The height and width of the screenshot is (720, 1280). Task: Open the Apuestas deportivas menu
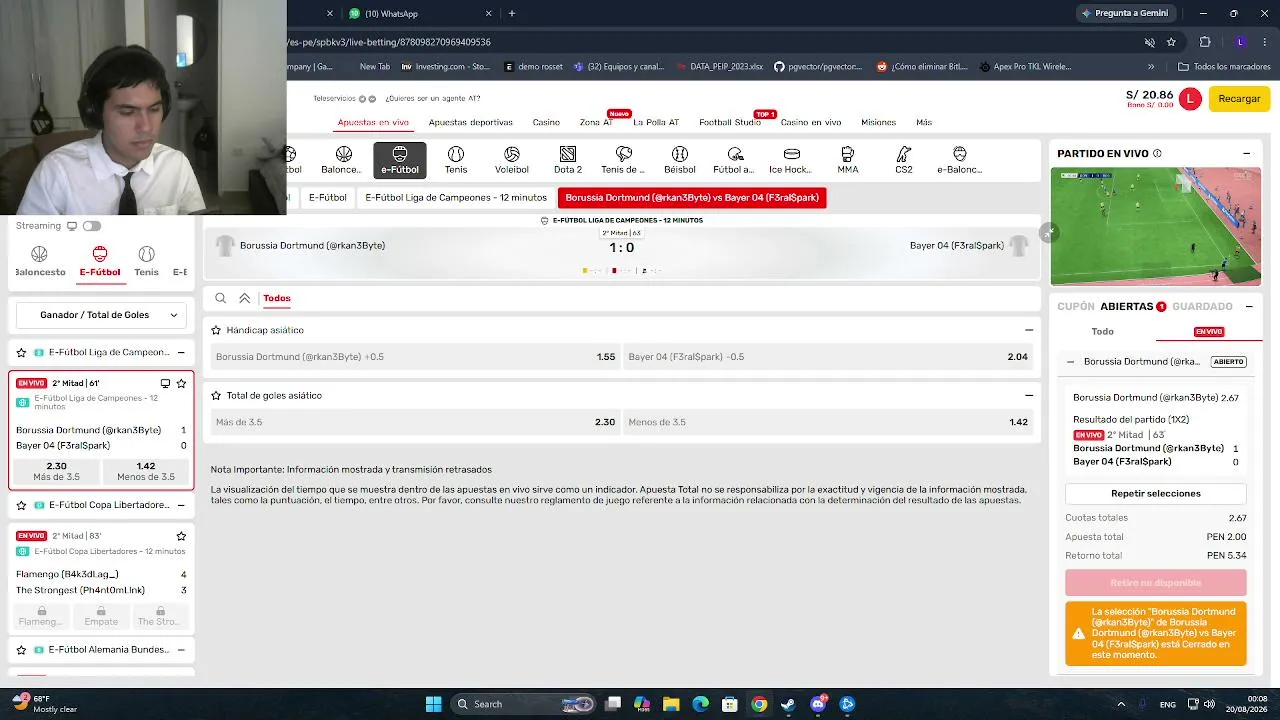[x=471, y=122]
